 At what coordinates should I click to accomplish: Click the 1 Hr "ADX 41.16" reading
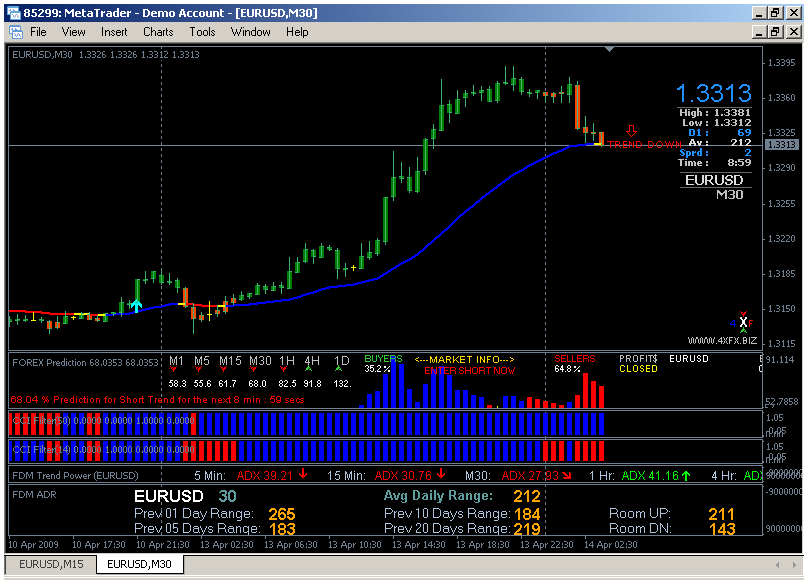(x=655, y=475)
